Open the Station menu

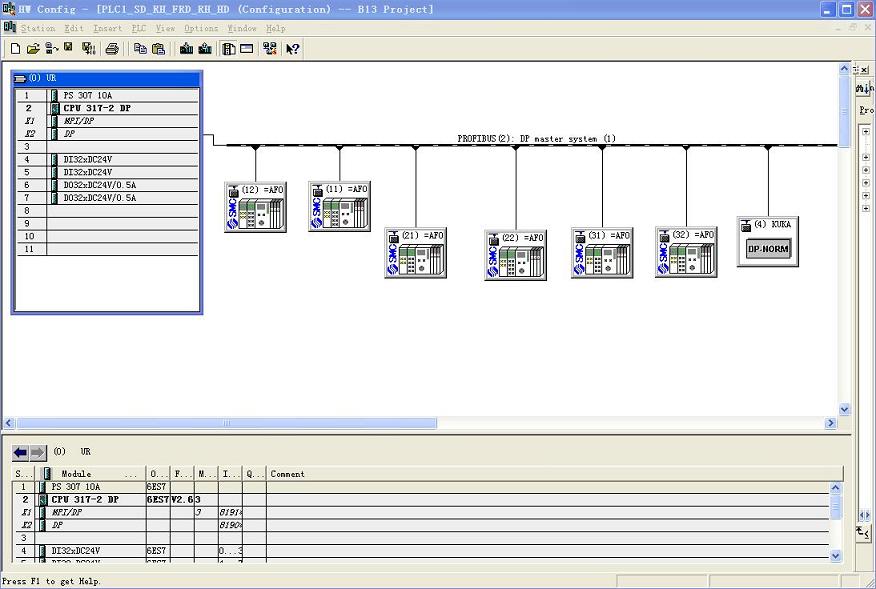pos(38,28)
